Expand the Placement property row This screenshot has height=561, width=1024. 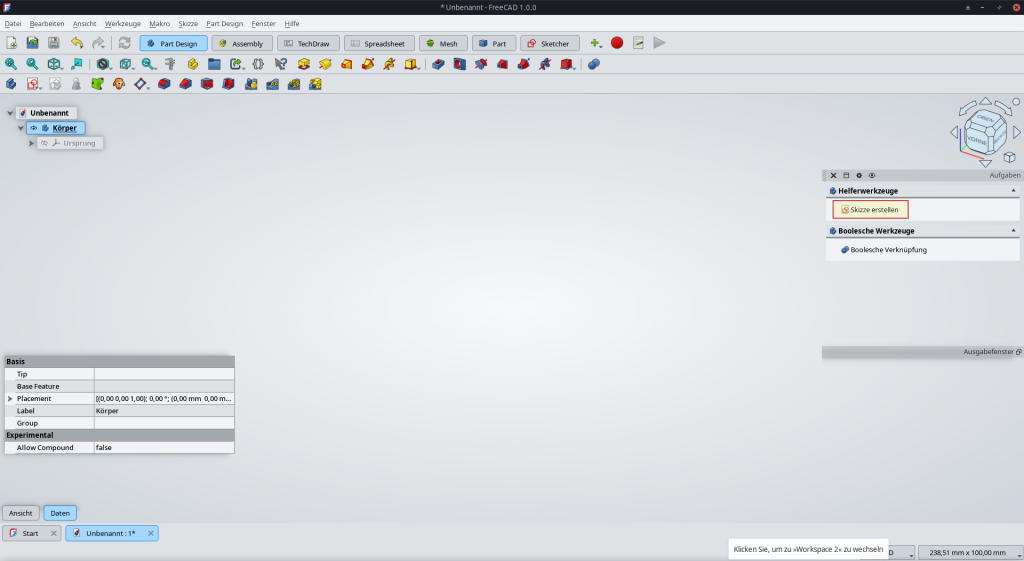pyautogui.click(x=10, y=398)
